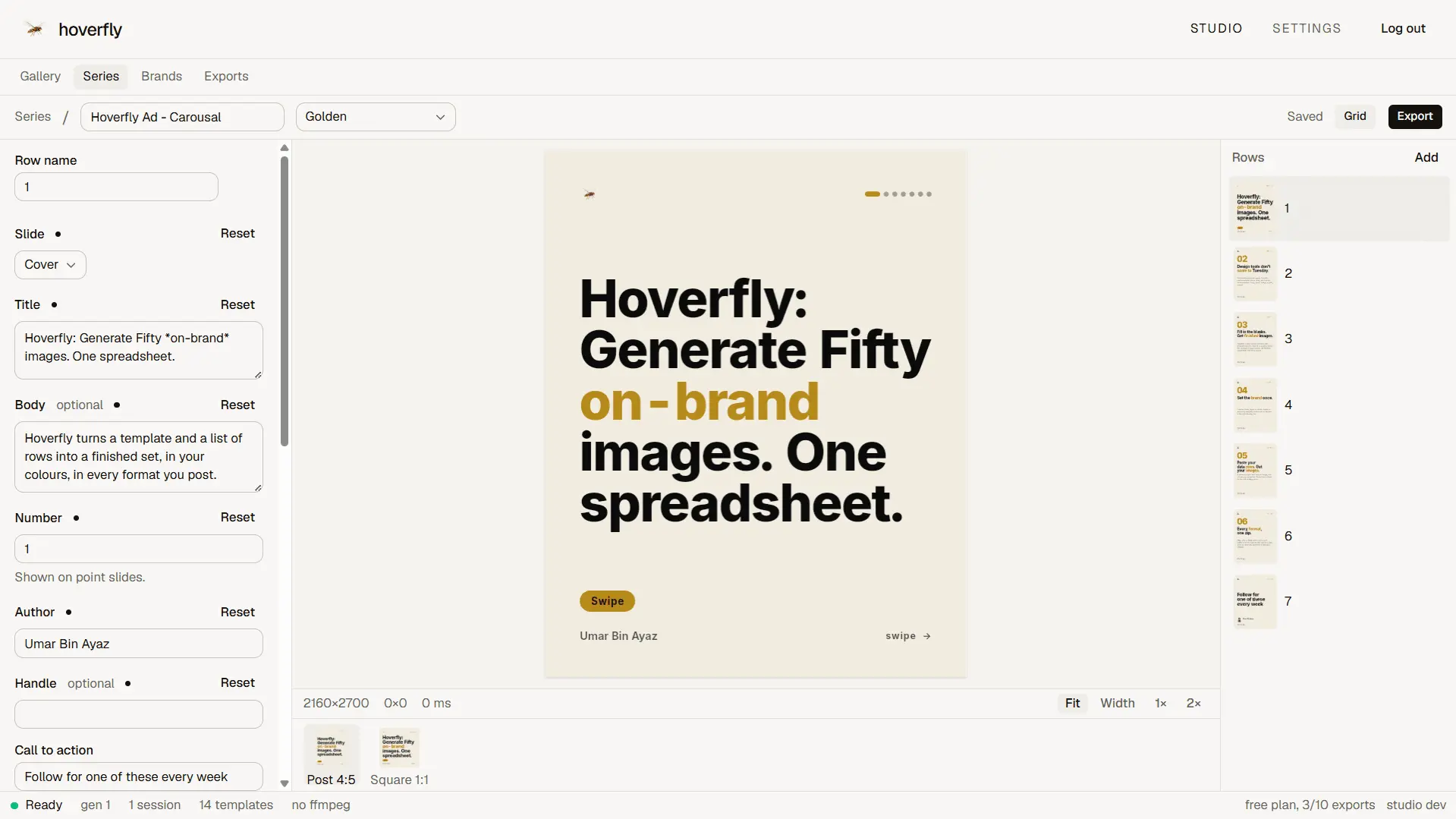The height and width of the screenshot is (819, 1456).
Task: Click the Row name input field
Action: click(116, 187)
